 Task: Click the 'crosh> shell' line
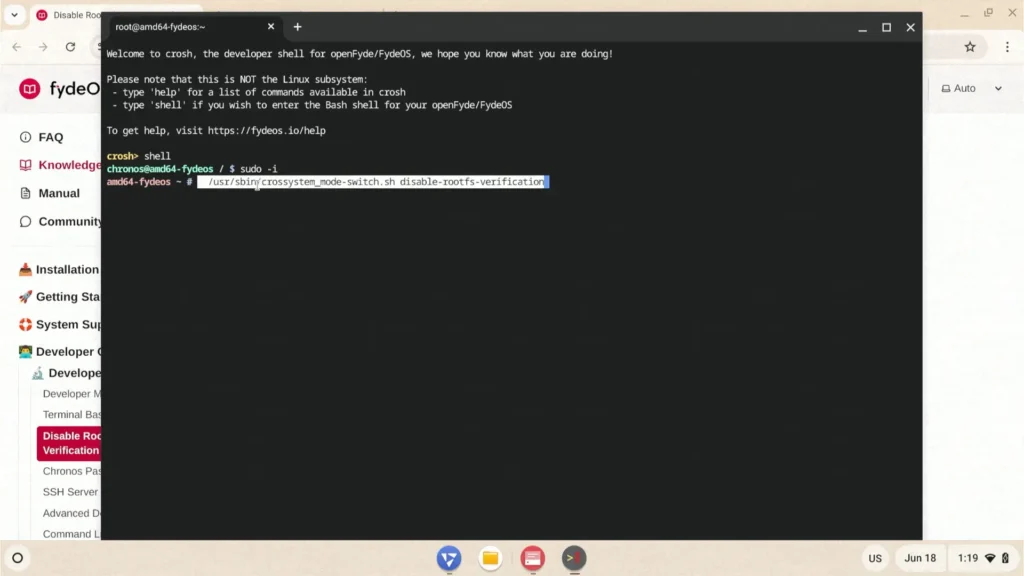pos(138,156)
